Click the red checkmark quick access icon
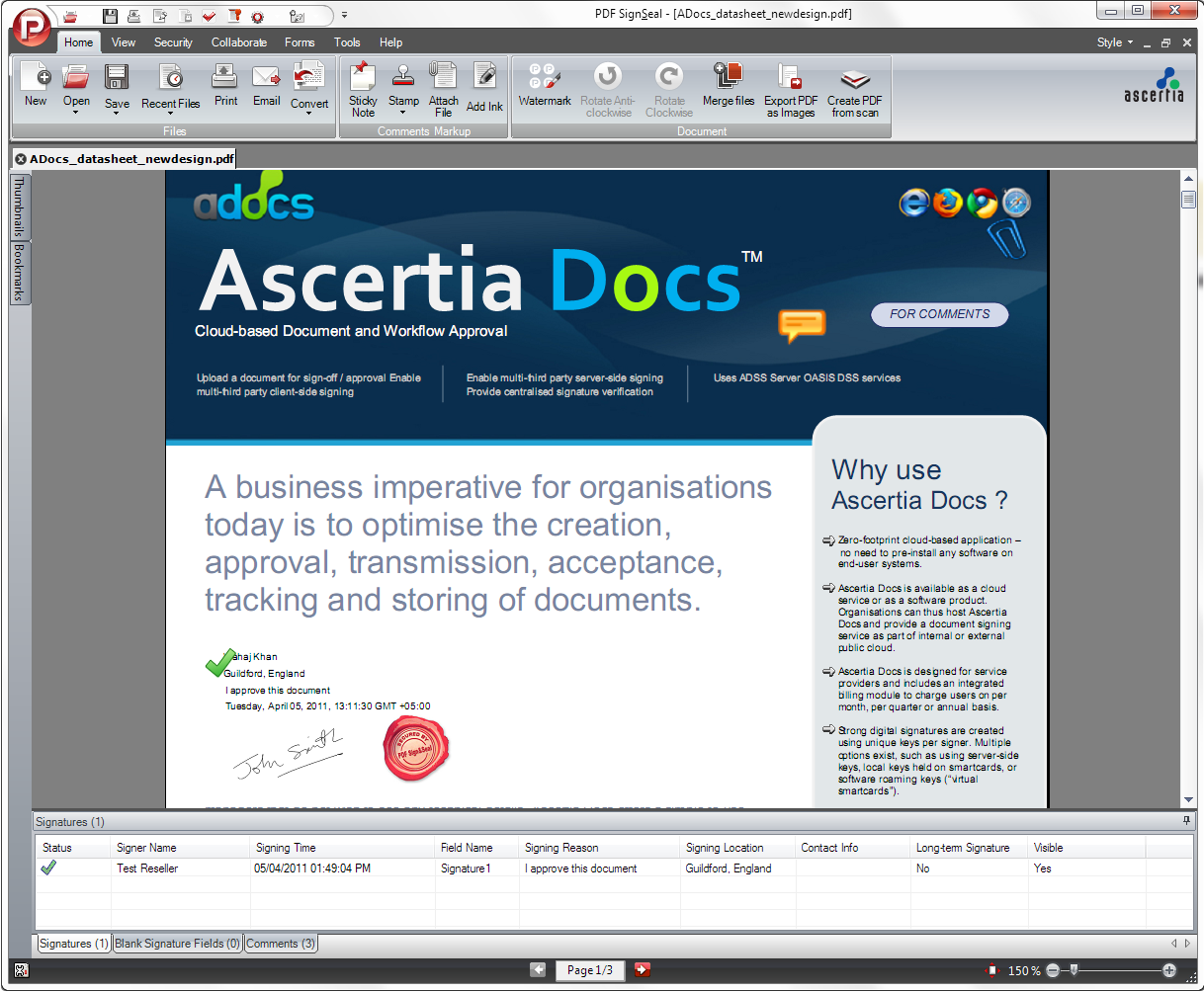 click(x=209, y=16)
